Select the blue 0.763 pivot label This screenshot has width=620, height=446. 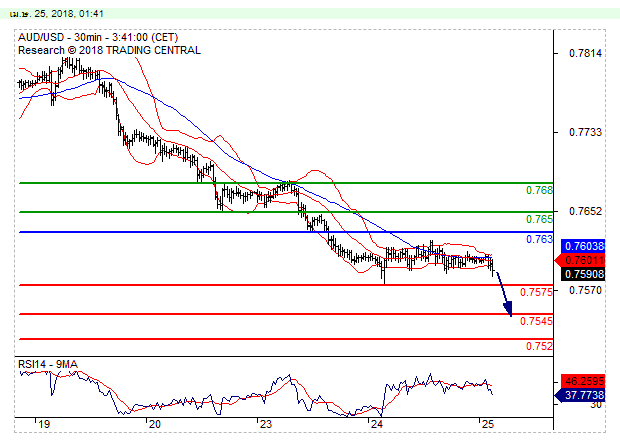(x=539, y=239)
